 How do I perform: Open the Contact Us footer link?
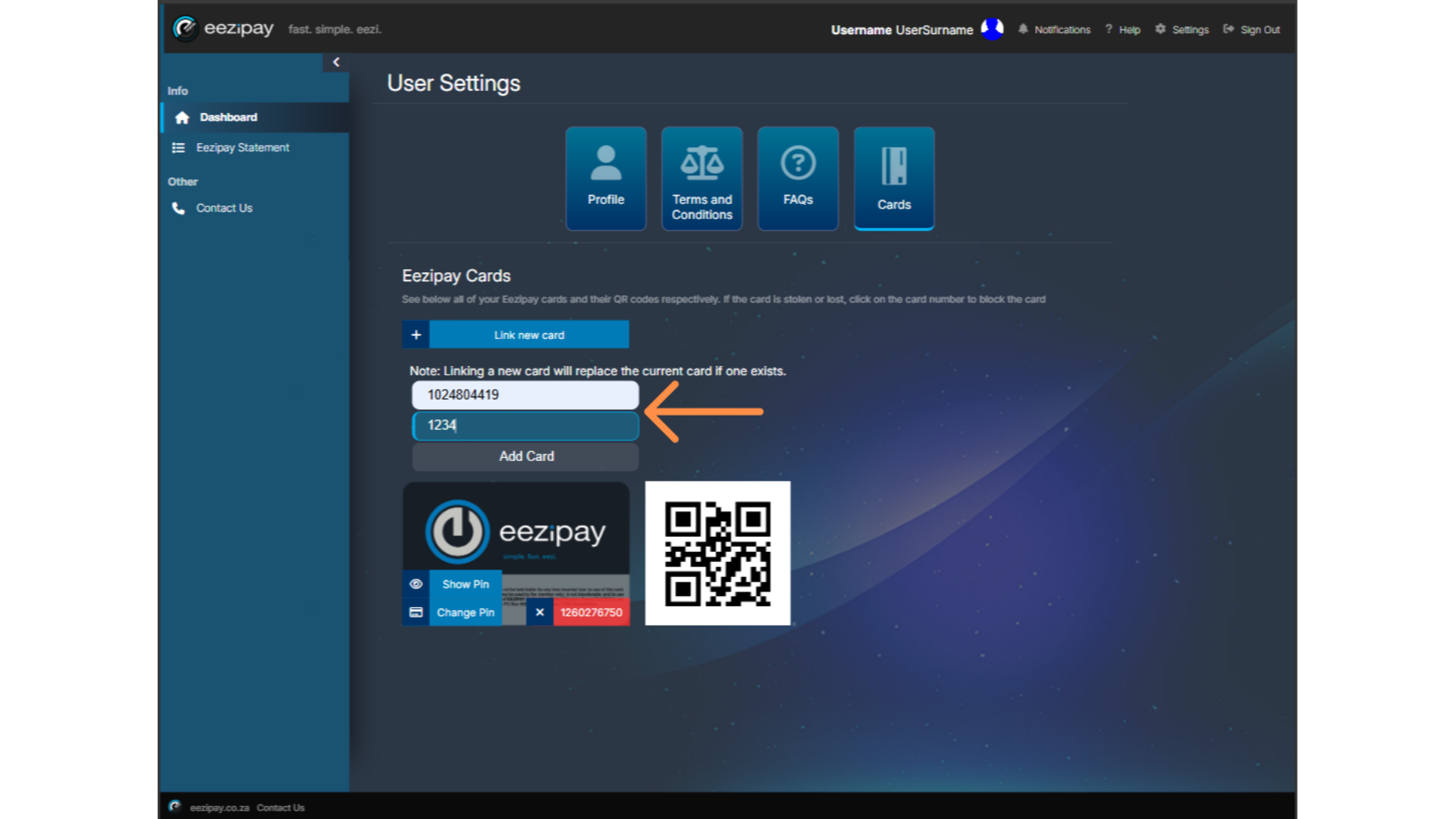[x=281, y=808]
